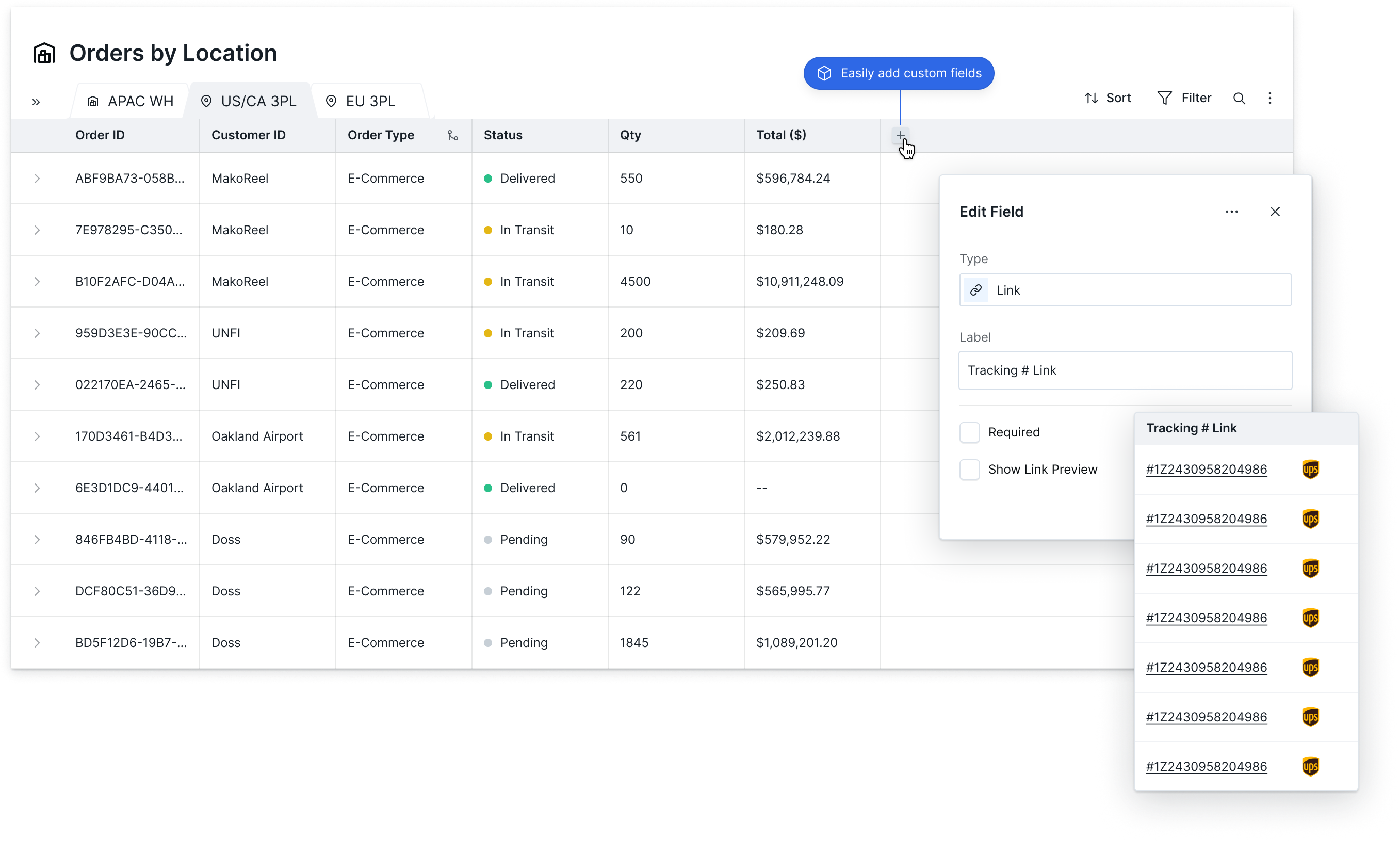1400x841 pixels.
Task: Toggle the Show Link Preview checkbox
Action: (969, 469)
